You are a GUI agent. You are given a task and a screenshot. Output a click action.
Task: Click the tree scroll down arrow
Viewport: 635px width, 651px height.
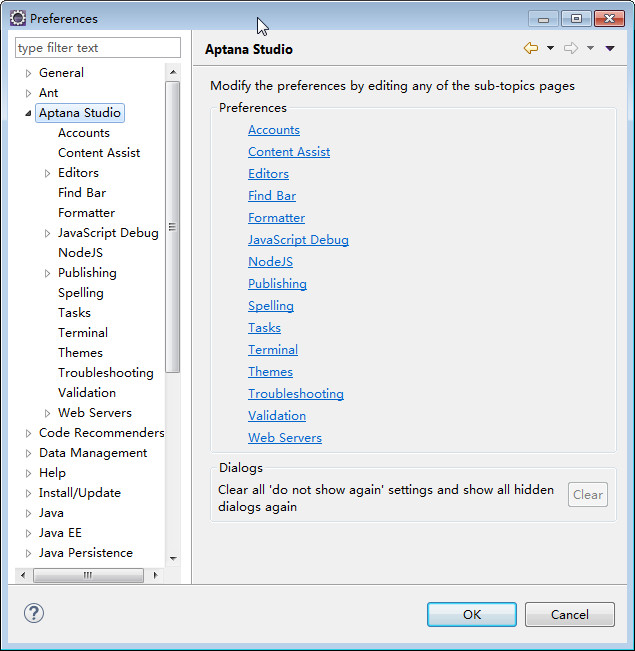173,558
